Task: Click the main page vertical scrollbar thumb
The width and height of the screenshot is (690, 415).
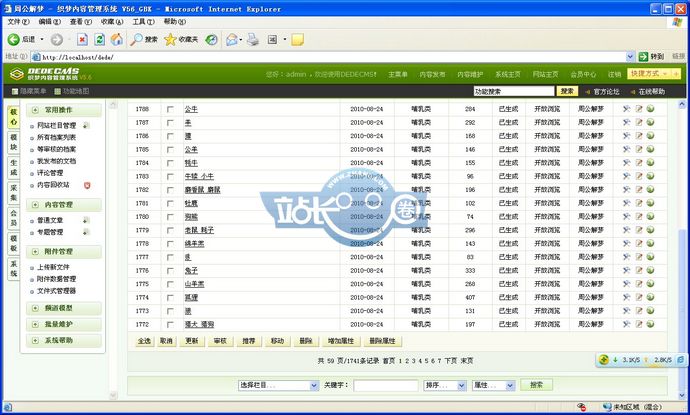Action: (682, 308)
